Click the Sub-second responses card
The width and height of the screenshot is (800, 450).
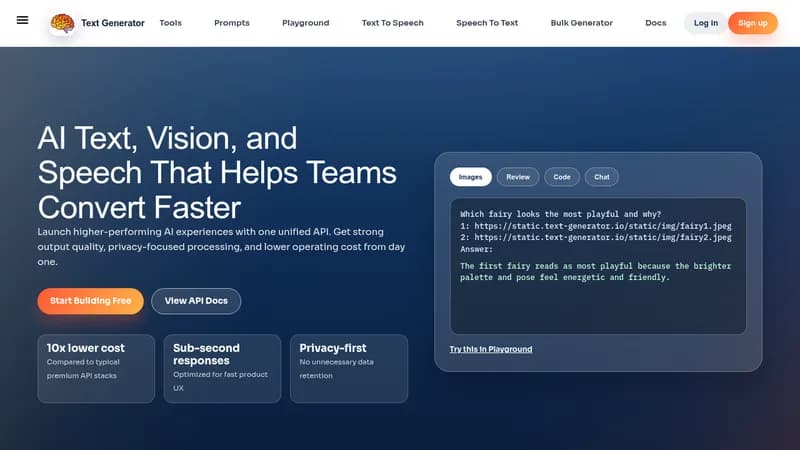point(222,368)
